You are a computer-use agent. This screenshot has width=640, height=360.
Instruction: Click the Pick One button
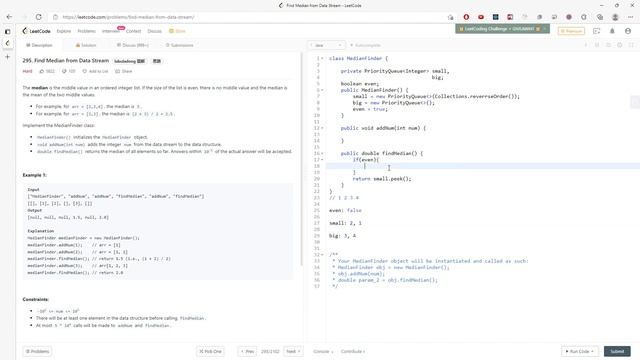click(x=211, y=351)
